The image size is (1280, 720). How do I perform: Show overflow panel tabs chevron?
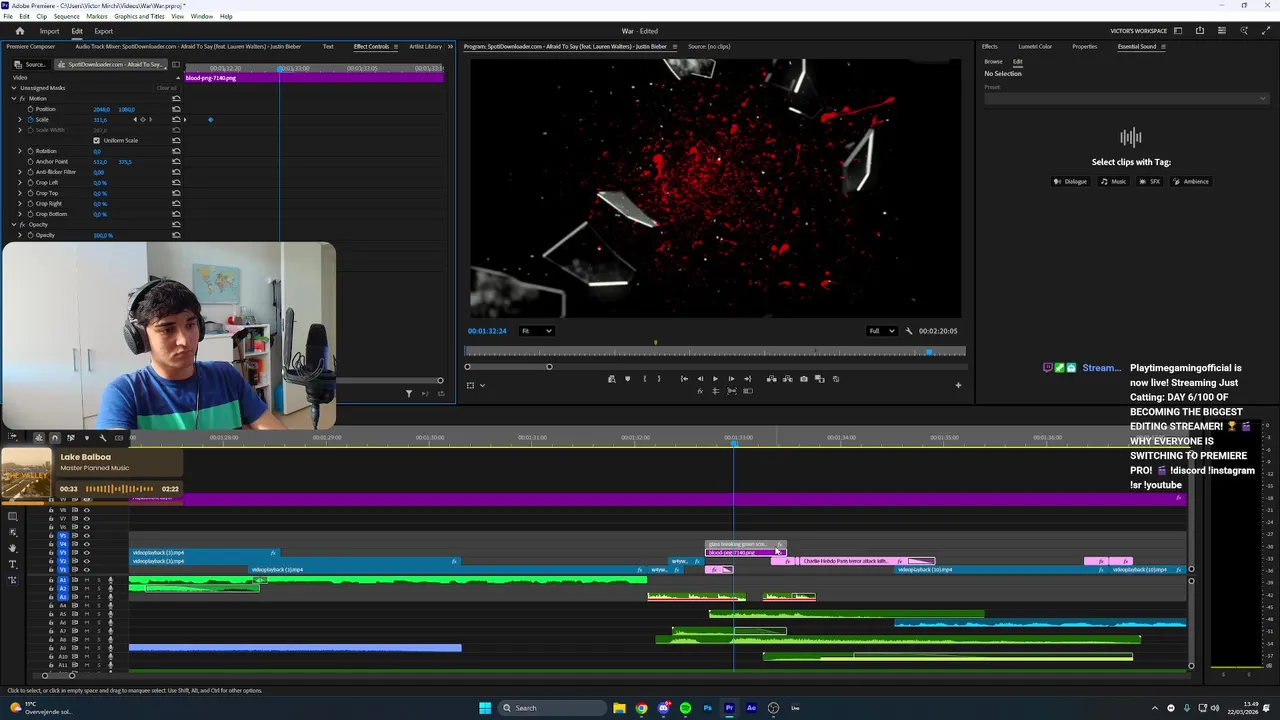click(x=450, y=46)
